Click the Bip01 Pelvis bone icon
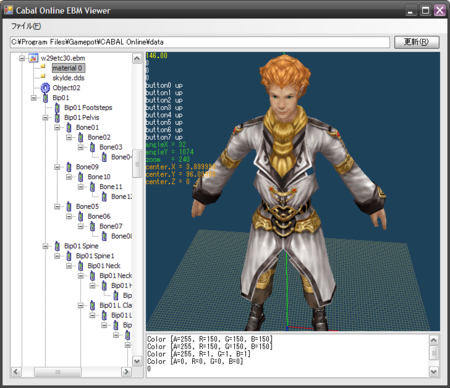Image resolution: width=450 pixels, height=388 pixels. pos(57,118)
